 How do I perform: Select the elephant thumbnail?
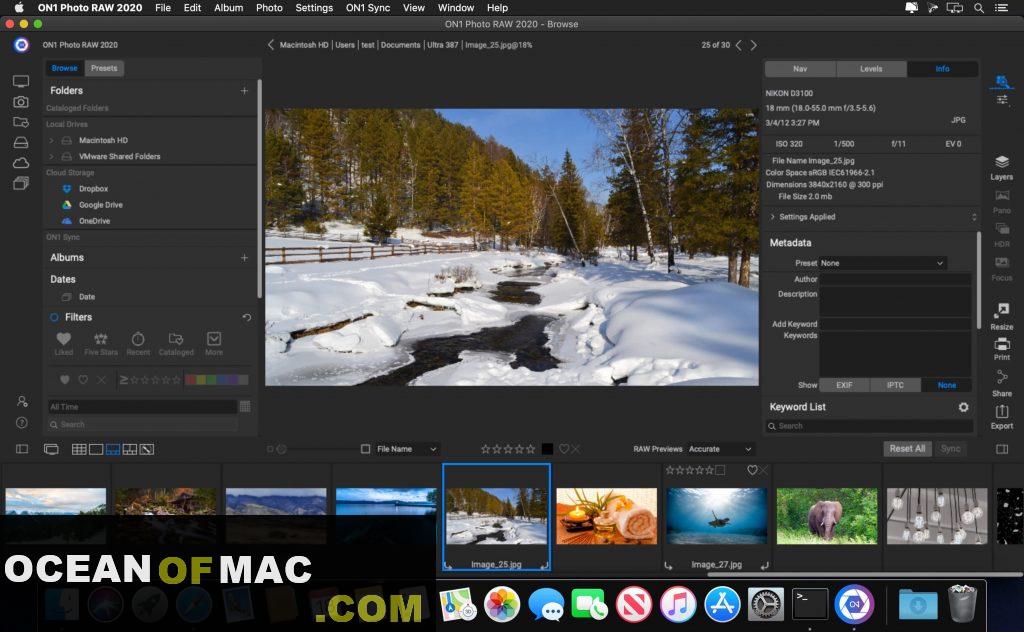[826, 516]
